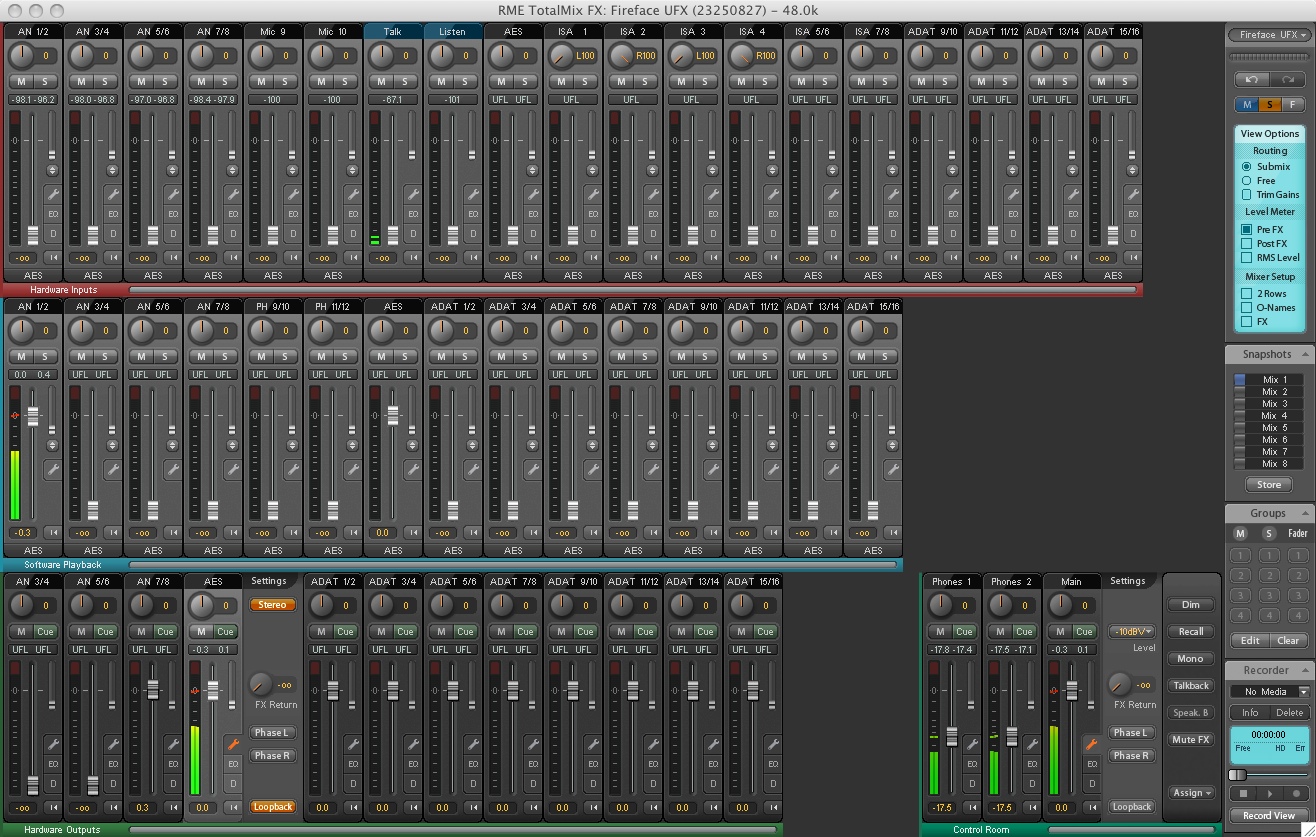Click Groups mute M round icon
The height and width of the screenshot is (837, 1316).
[x=1240, y=533]
